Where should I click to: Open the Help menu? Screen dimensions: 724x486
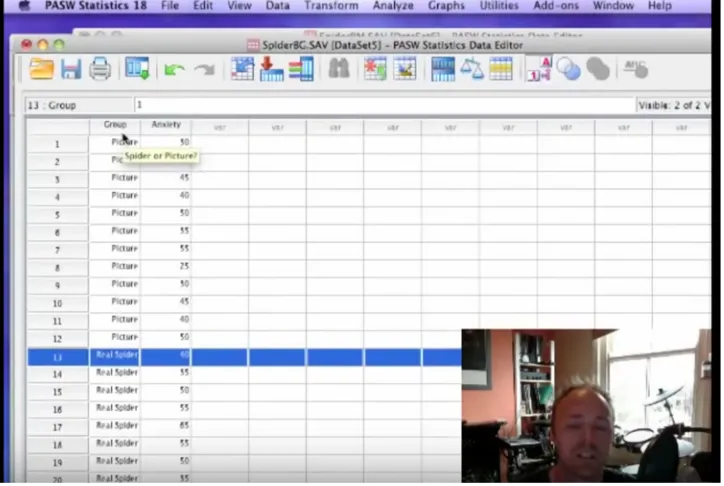659,6
